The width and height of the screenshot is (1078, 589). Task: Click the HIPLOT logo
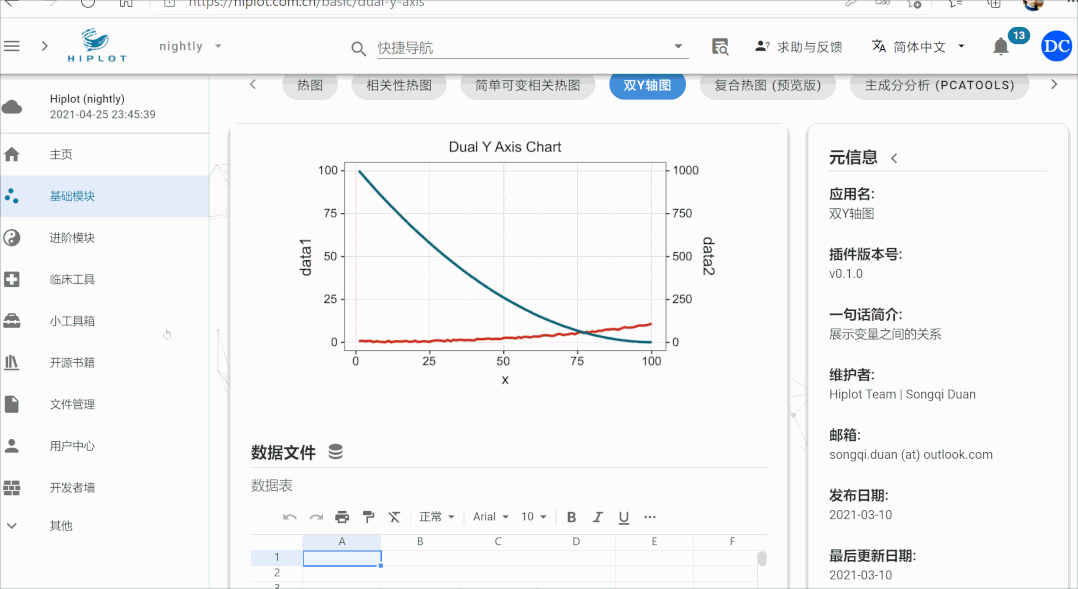click(x=97, y=46)
